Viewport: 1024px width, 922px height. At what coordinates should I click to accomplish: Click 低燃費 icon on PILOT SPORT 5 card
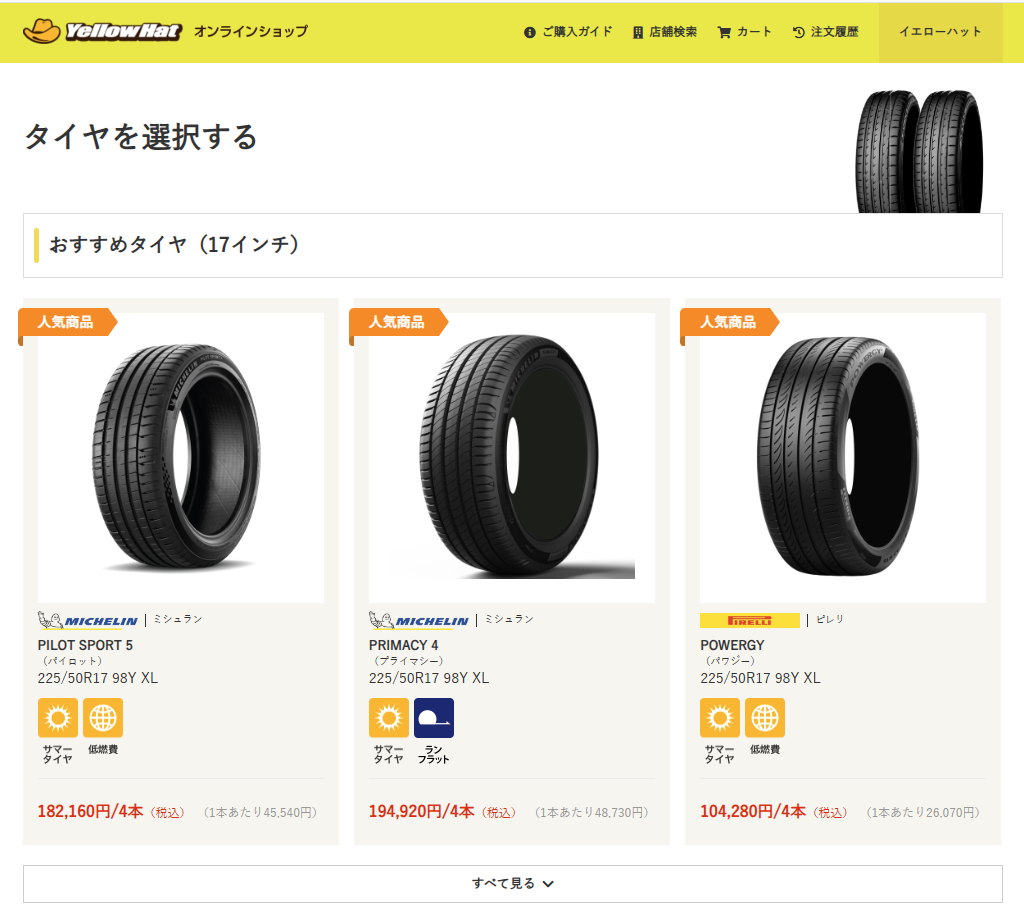tap(103, 718)
